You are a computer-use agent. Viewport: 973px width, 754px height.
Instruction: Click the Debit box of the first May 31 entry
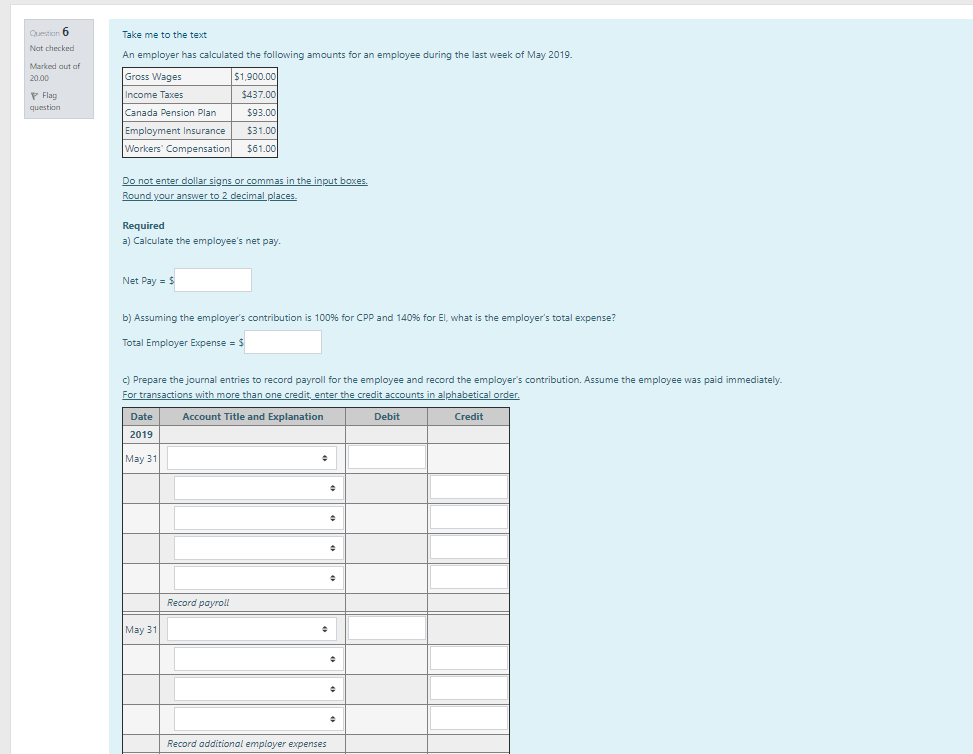[x=386, y=457]
